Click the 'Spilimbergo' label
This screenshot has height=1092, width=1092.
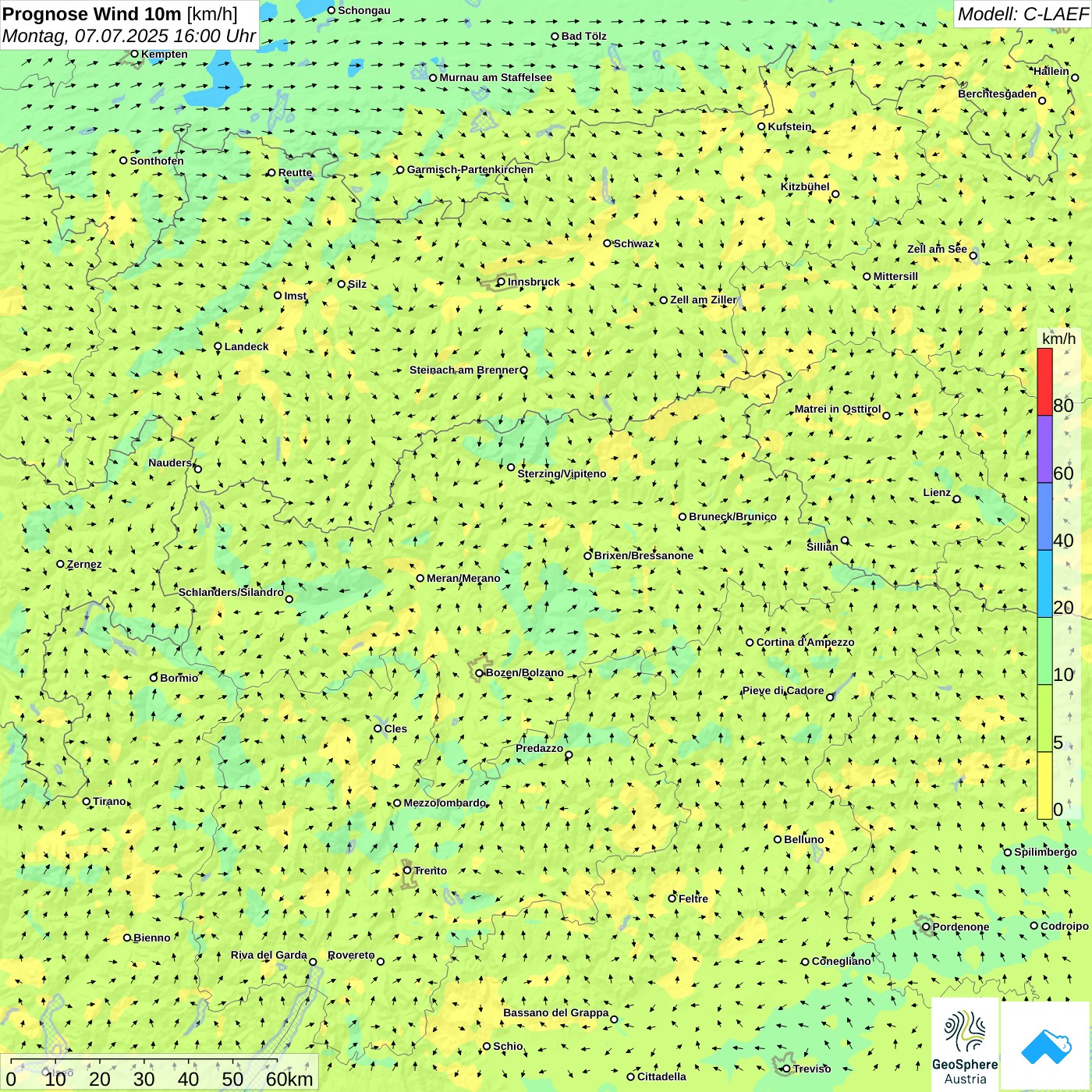tap(1045, 852)
